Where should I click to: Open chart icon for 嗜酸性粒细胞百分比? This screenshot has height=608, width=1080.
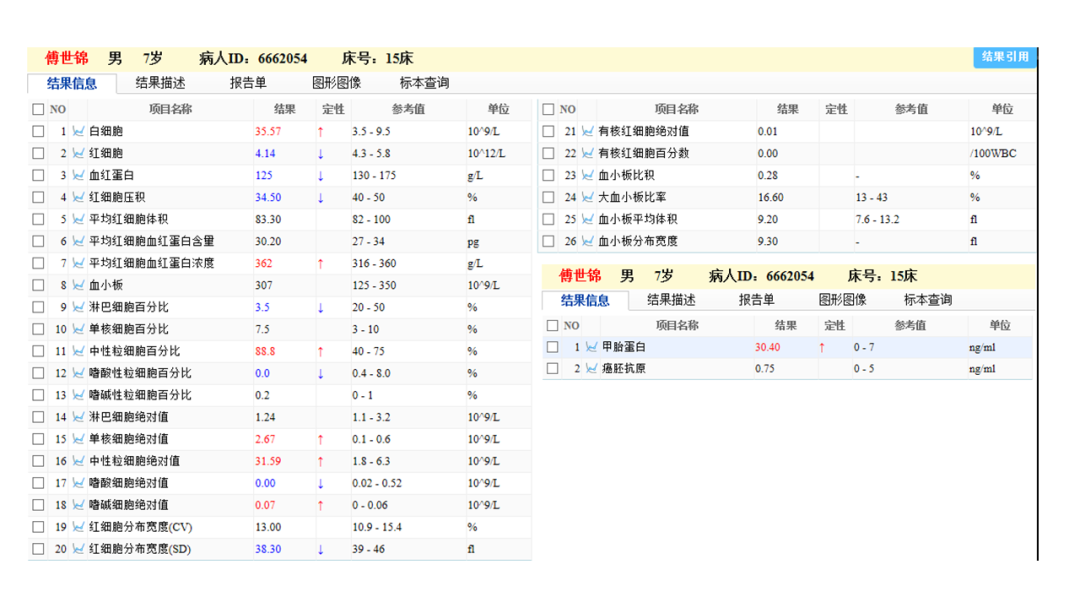coord(79,373)
